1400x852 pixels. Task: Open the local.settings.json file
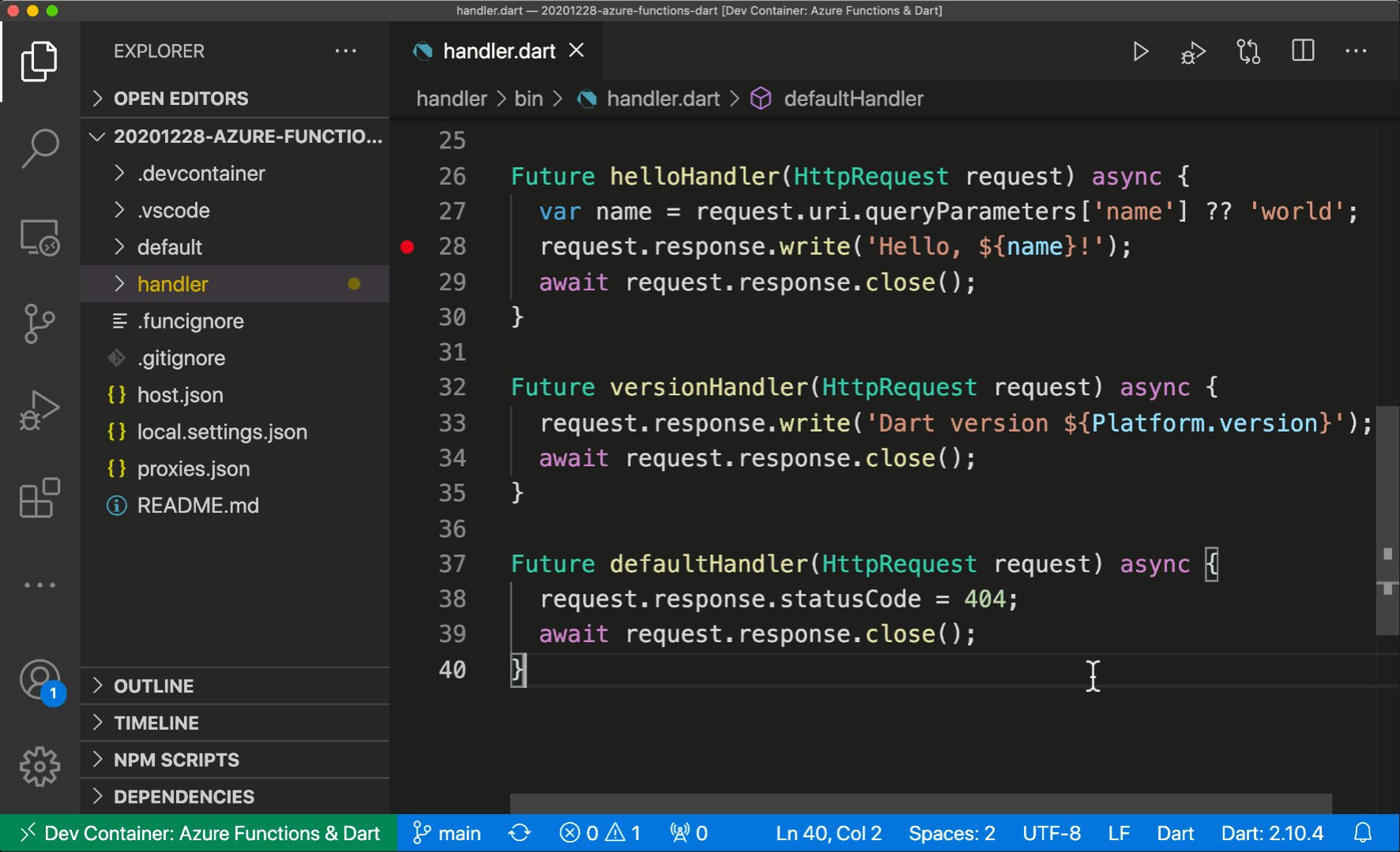[x=235, y=432]
